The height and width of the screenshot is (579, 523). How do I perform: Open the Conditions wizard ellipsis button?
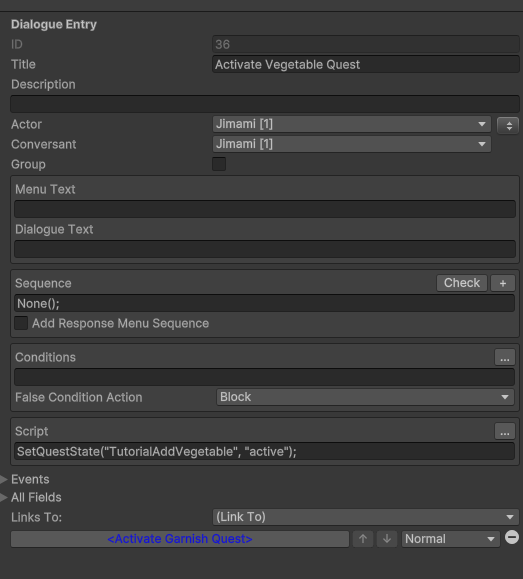pos(505,357)
